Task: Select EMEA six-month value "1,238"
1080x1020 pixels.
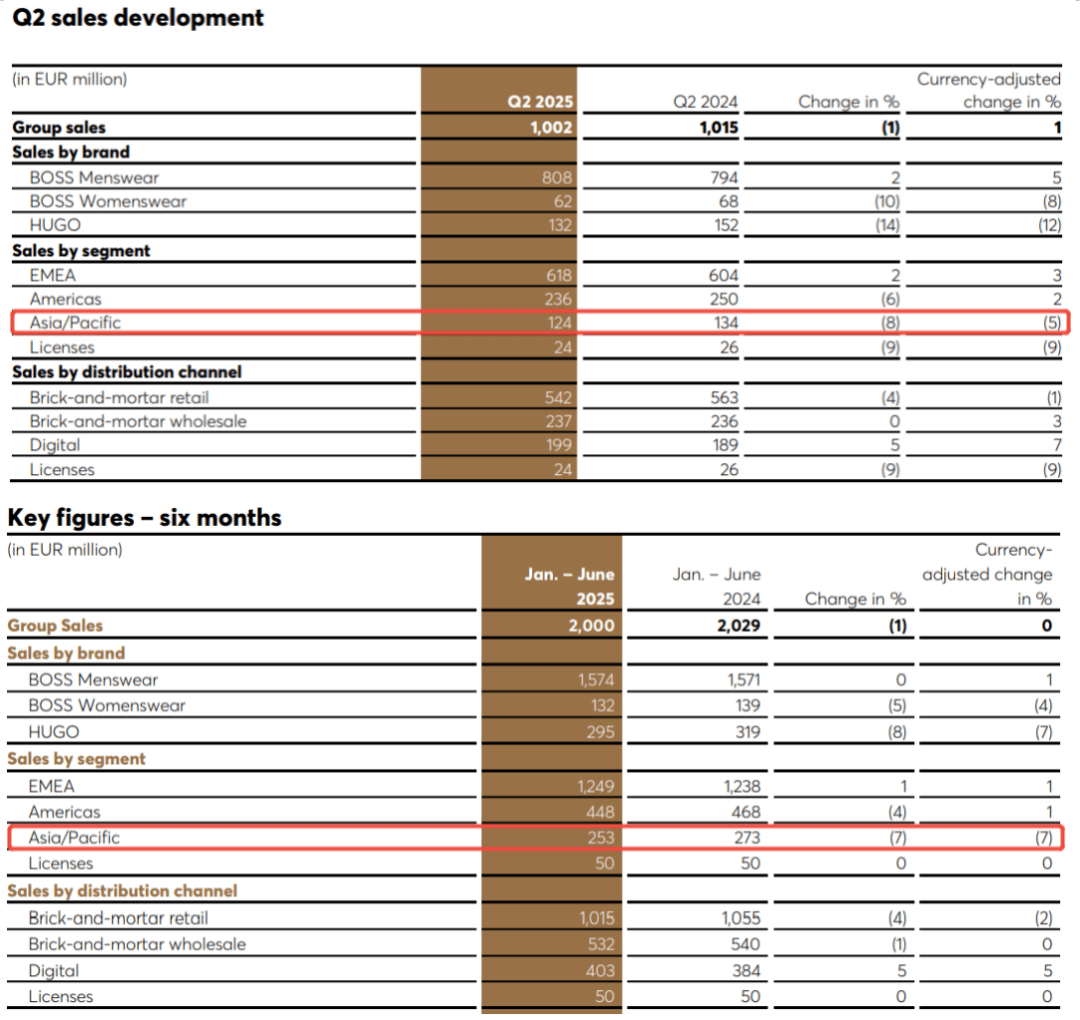Action: point(742,786)
